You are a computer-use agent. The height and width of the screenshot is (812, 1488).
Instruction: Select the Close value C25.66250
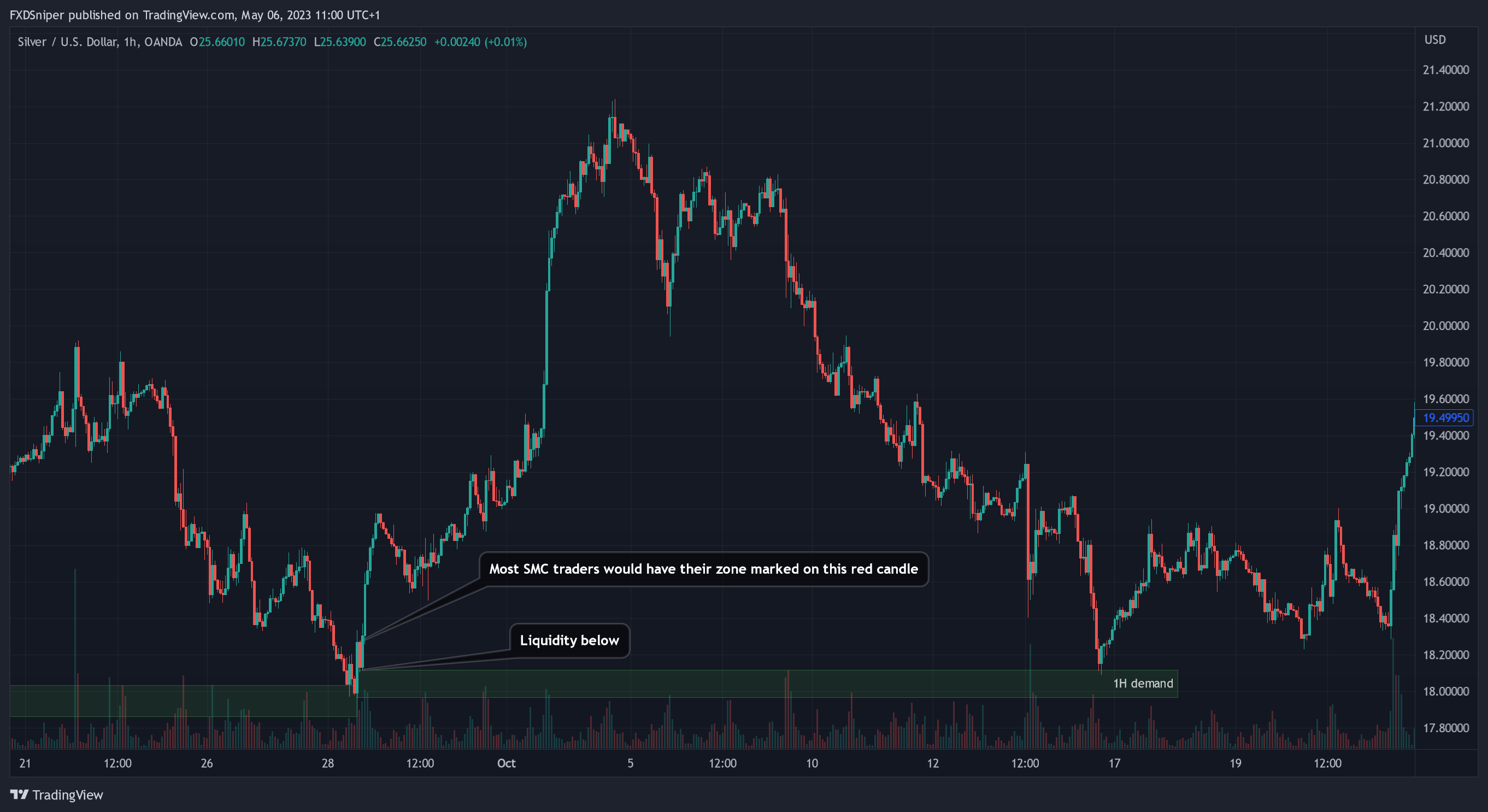pos(401,42)
